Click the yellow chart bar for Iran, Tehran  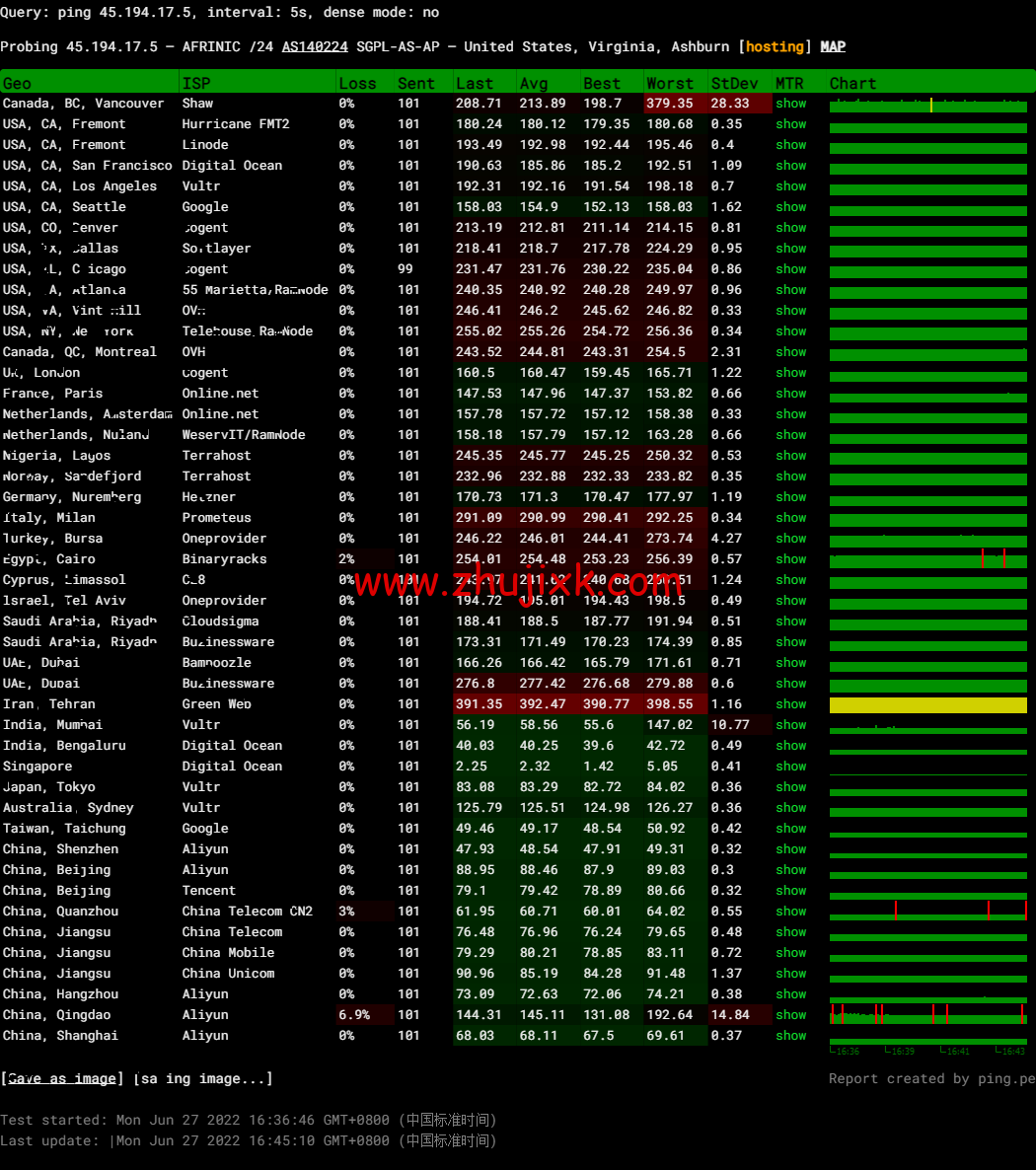click(x=927, y=705)
